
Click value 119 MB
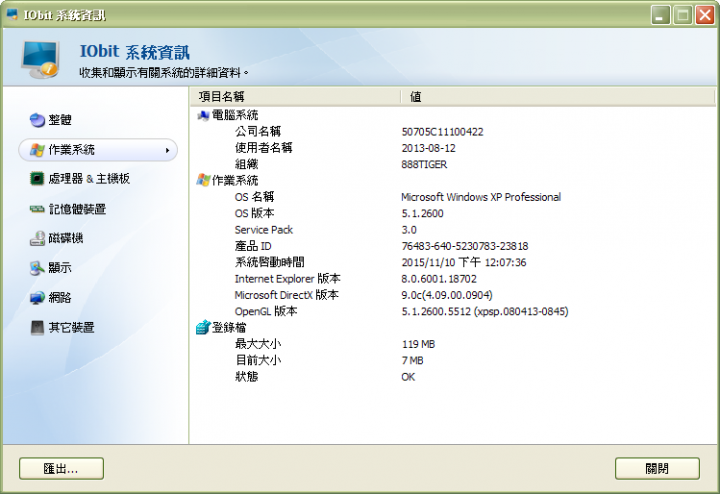tap(418, 344)
